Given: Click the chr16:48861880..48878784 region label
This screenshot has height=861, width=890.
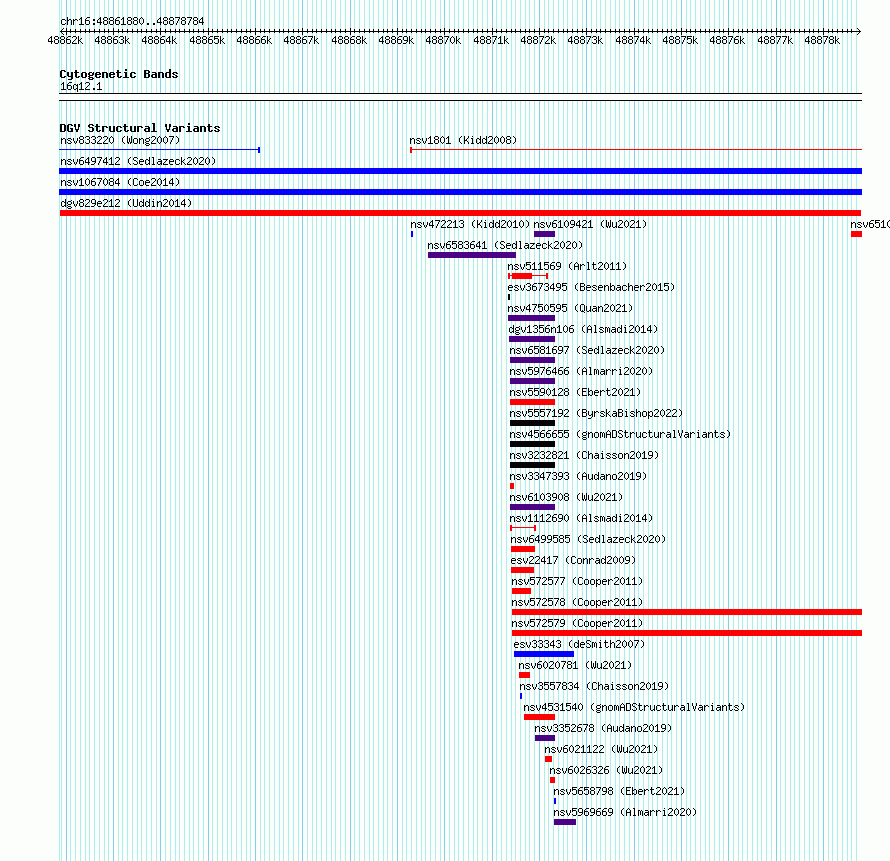Looking at the screenshot, I should 132,21.
